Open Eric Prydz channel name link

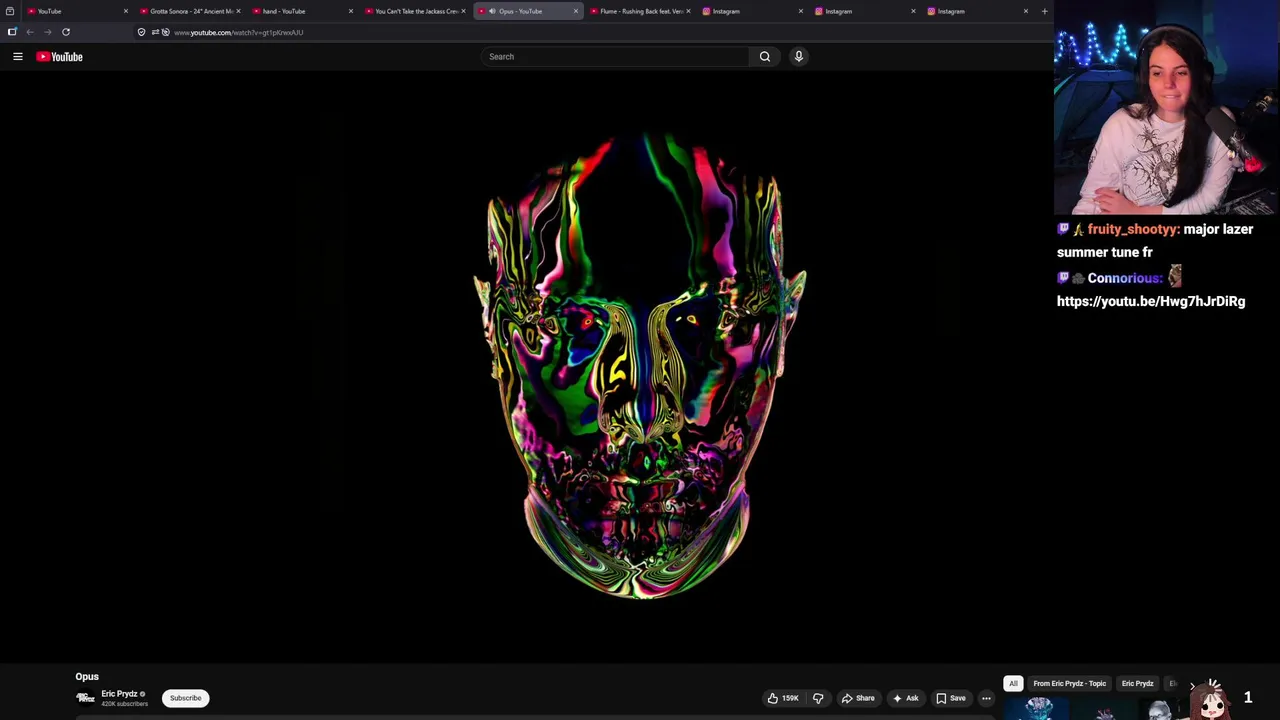(119, 694)
